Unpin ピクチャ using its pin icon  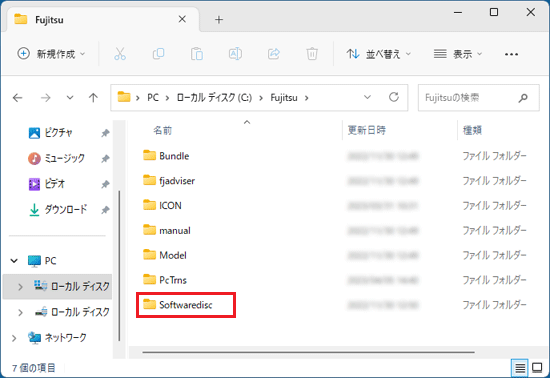105,133
